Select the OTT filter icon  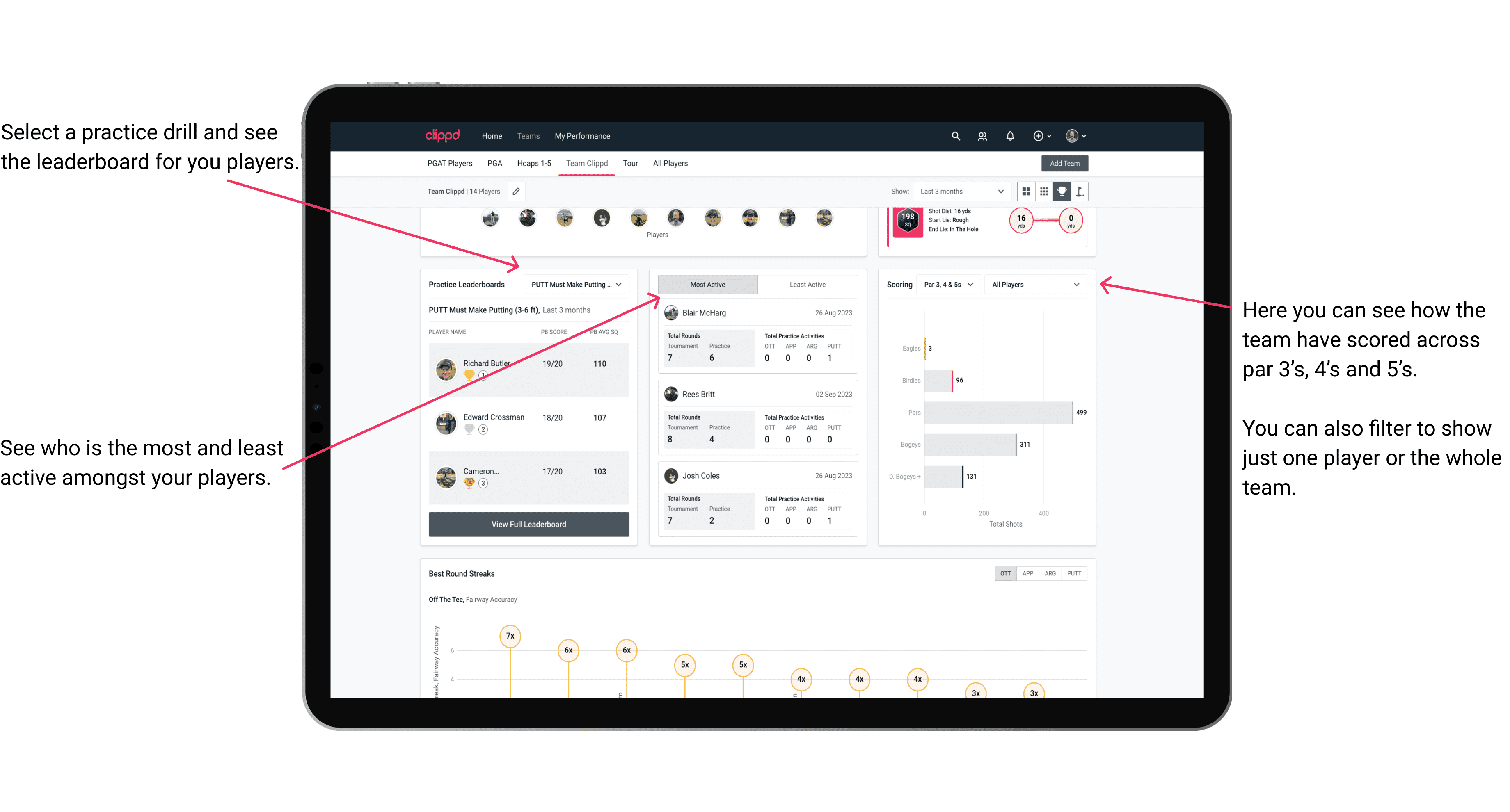pos(1005,573)
